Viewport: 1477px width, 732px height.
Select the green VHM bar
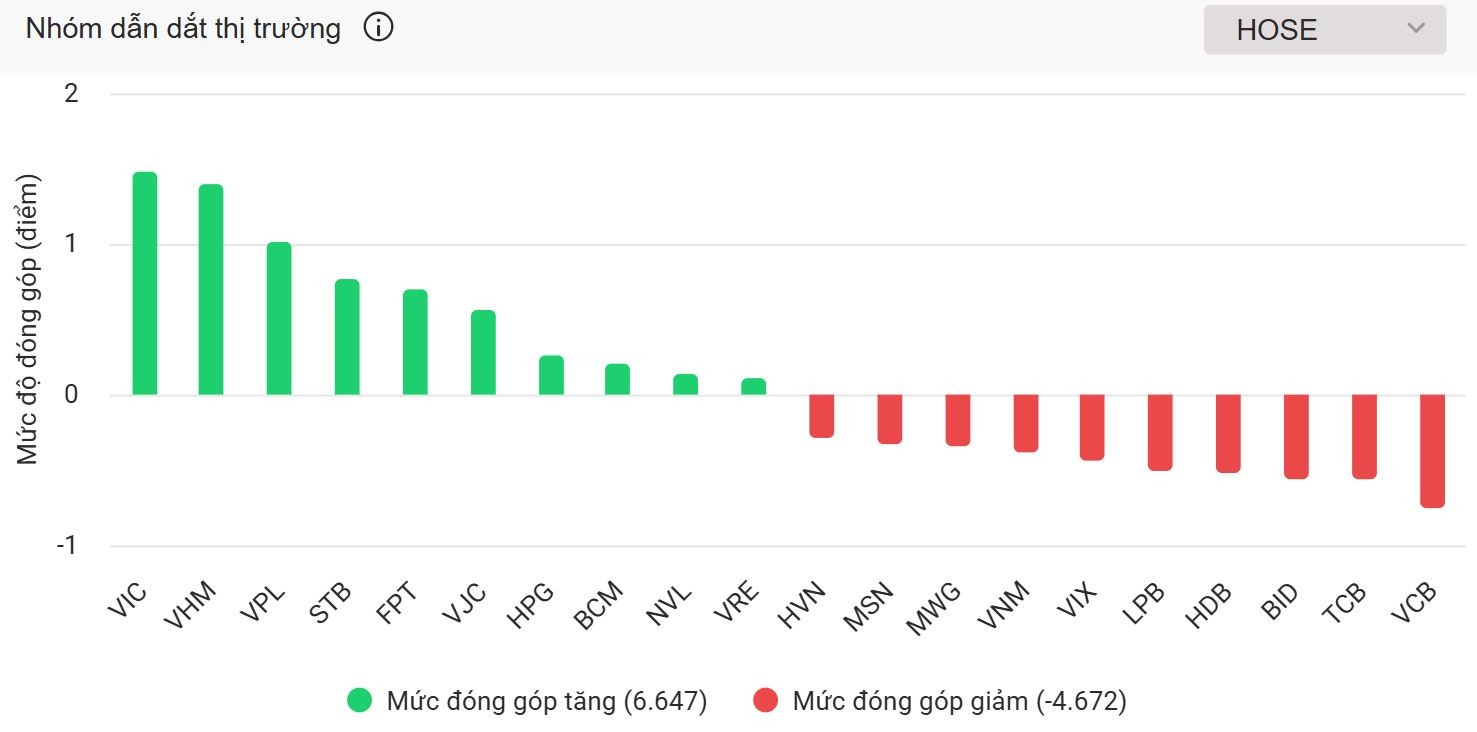211,290
